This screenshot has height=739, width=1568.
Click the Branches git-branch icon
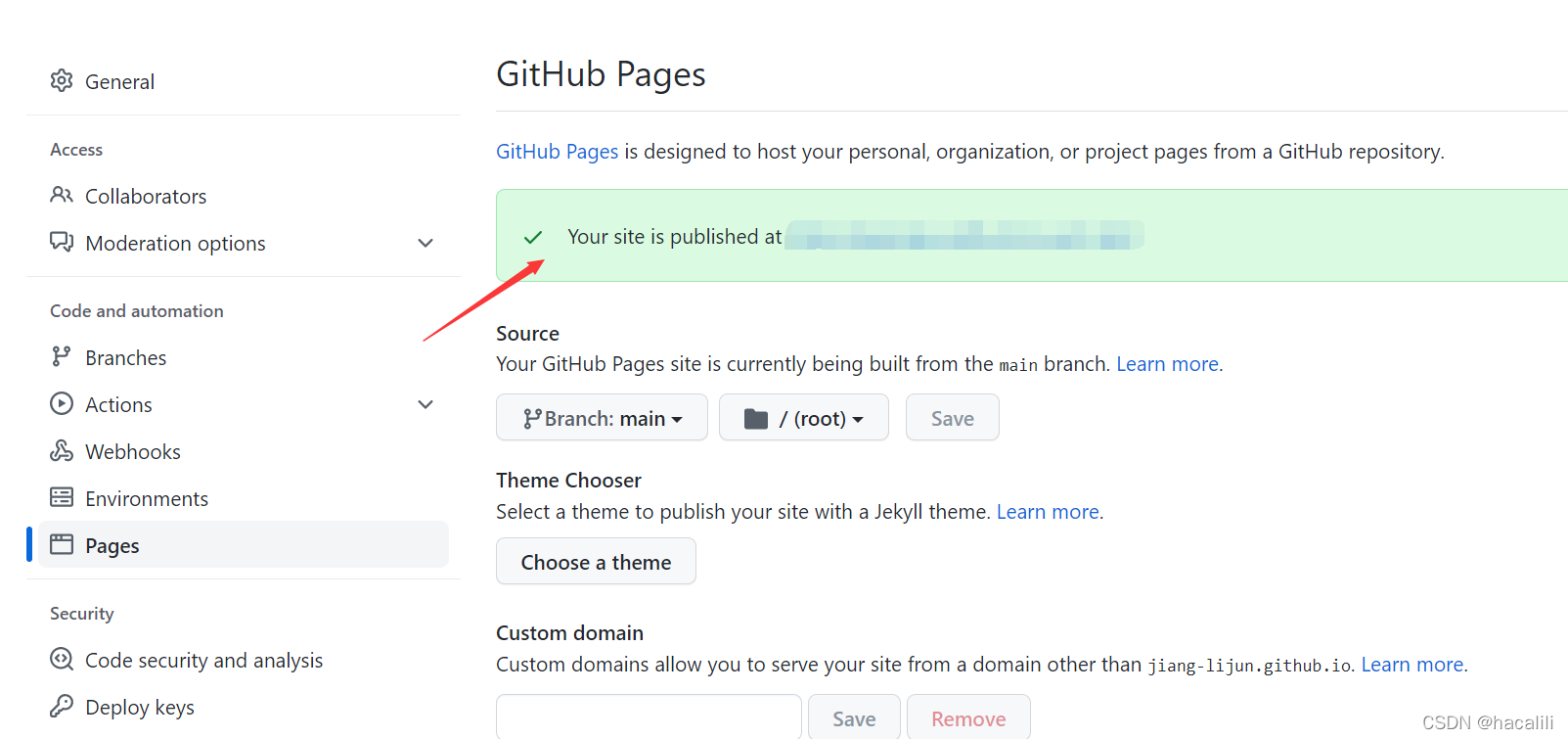pos(62,356)
